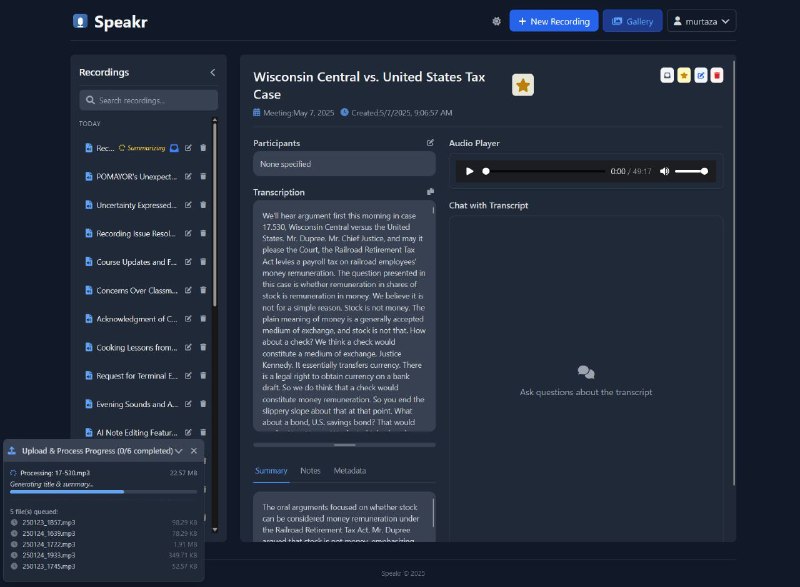Switch to the Notes tab
The height and width of the screenshot is (587, 800).
point(310,470)
